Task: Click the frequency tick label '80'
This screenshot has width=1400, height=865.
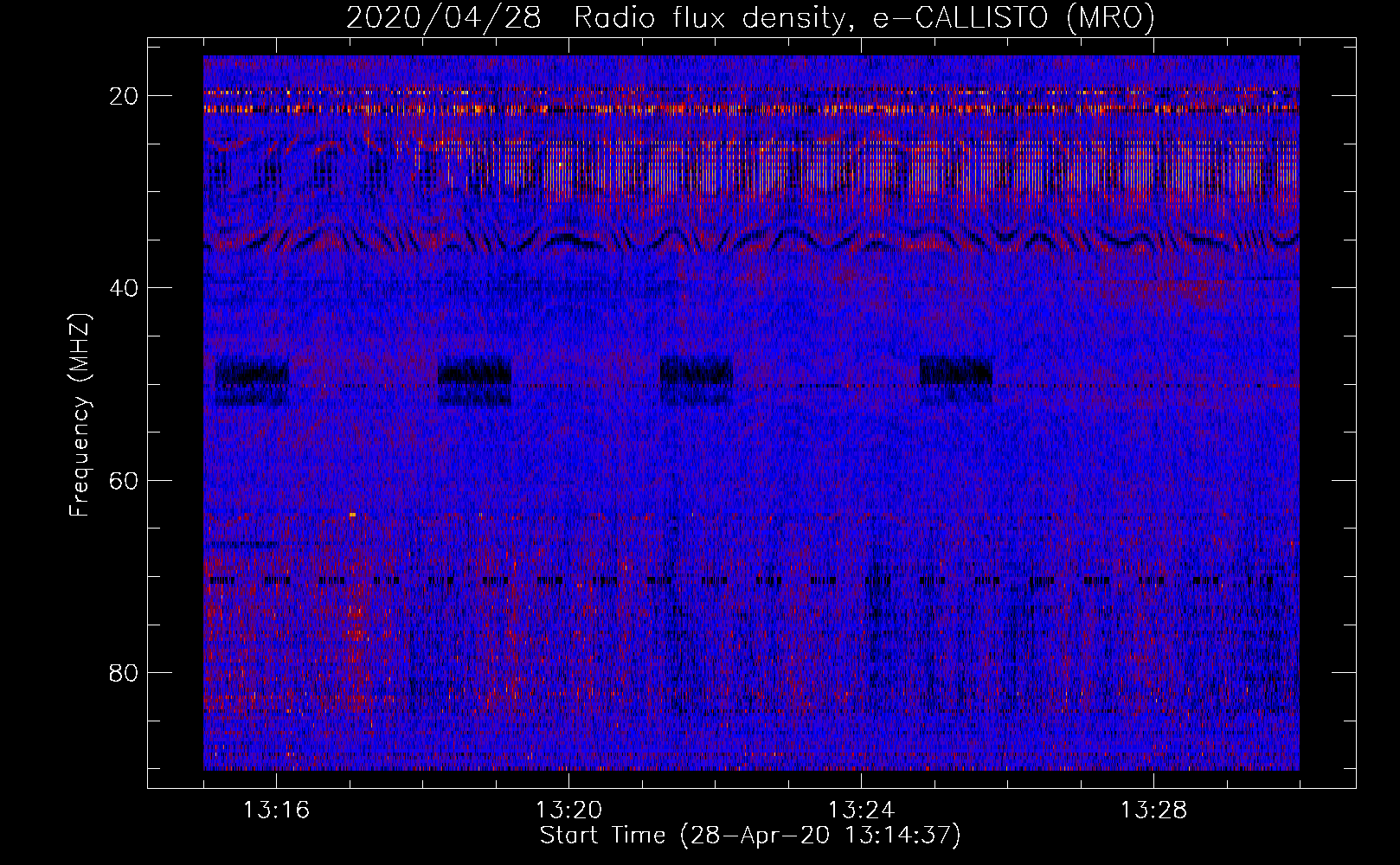Action: click(x=125, y=672)
